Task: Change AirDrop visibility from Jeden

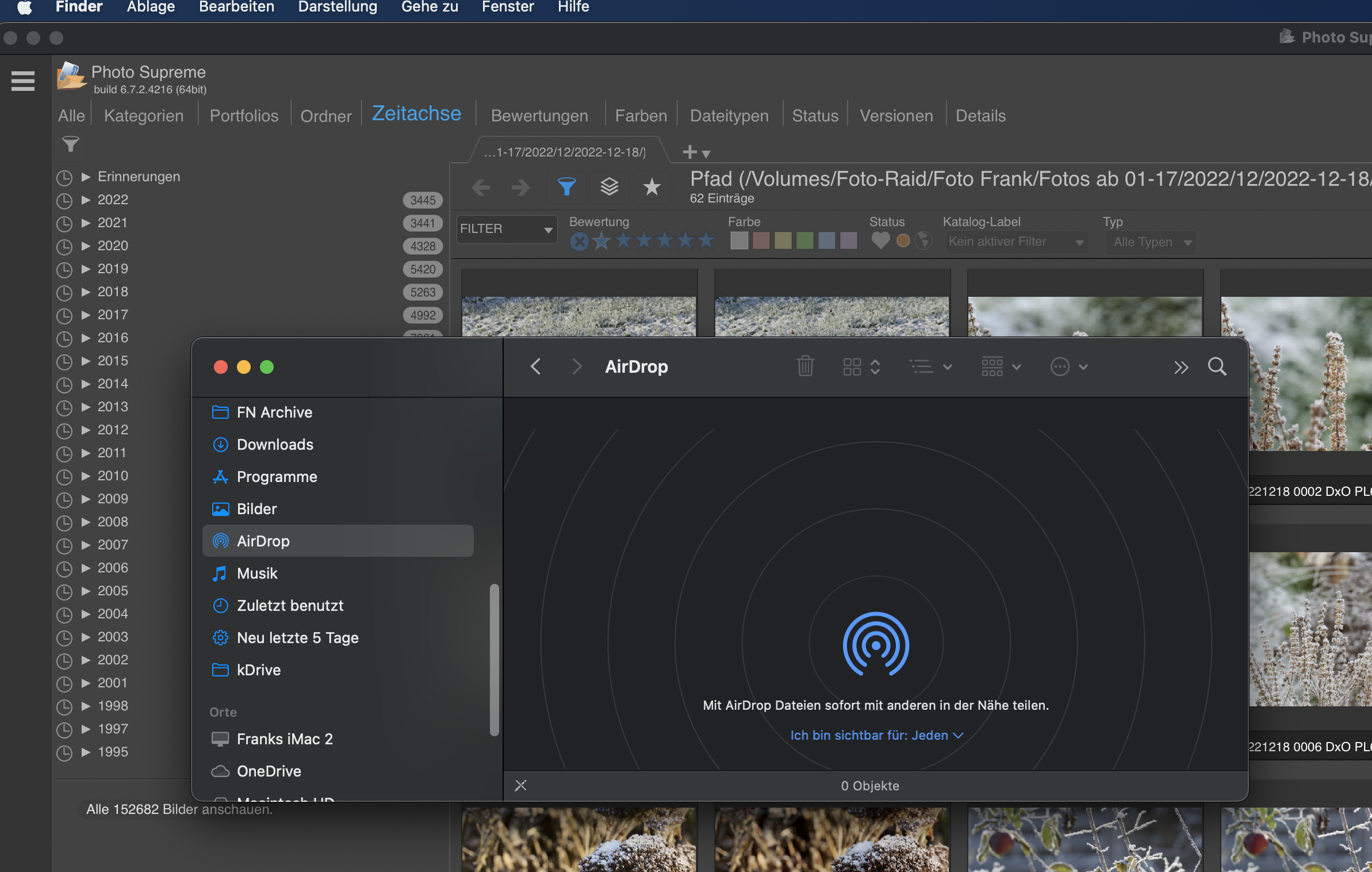Action: [876, 735]
